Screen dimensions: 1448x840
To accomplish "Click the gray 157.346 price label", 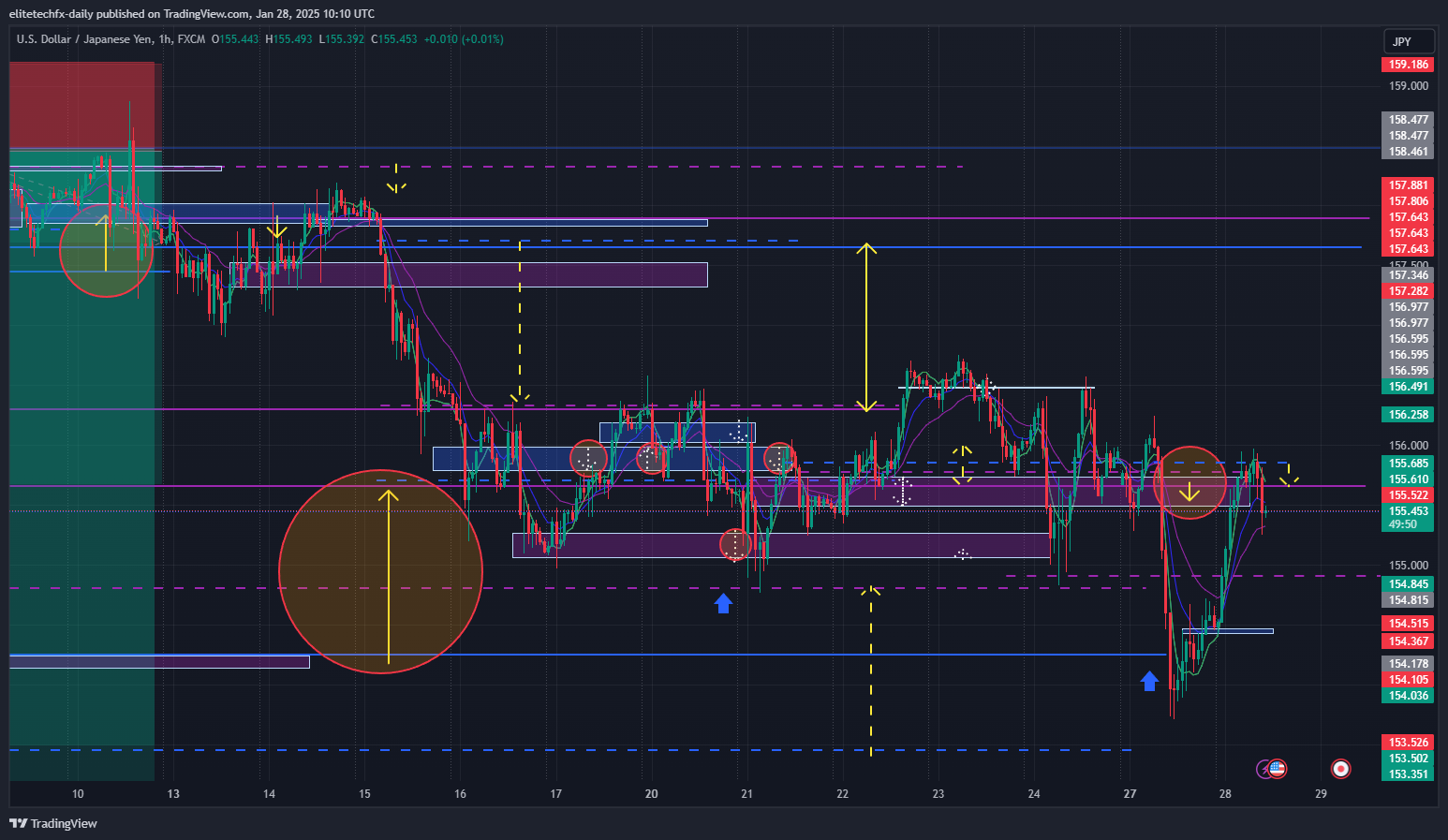I will [x=1408, y=275].
